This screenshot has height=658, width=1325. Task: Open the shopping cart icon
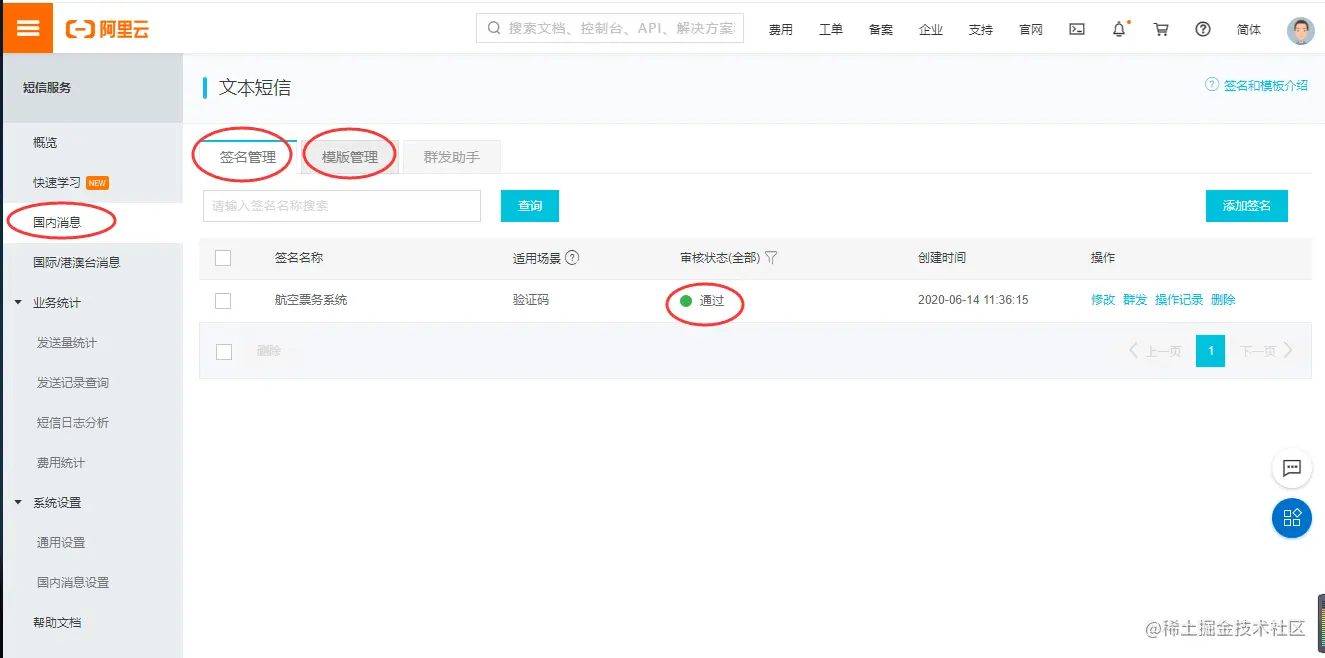1161,29
